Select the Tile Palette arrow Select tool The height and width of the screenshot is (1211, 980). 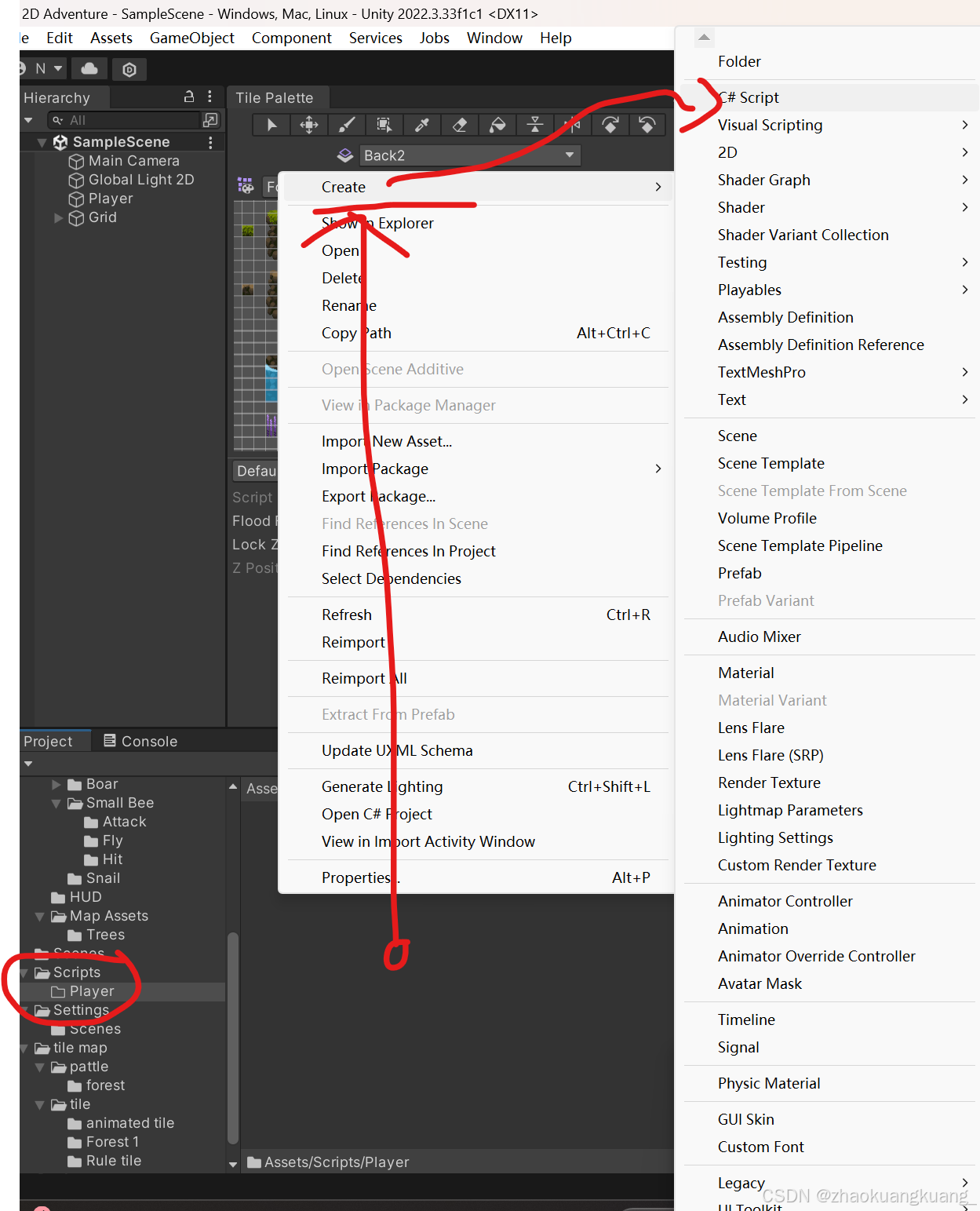pos(271,125)
